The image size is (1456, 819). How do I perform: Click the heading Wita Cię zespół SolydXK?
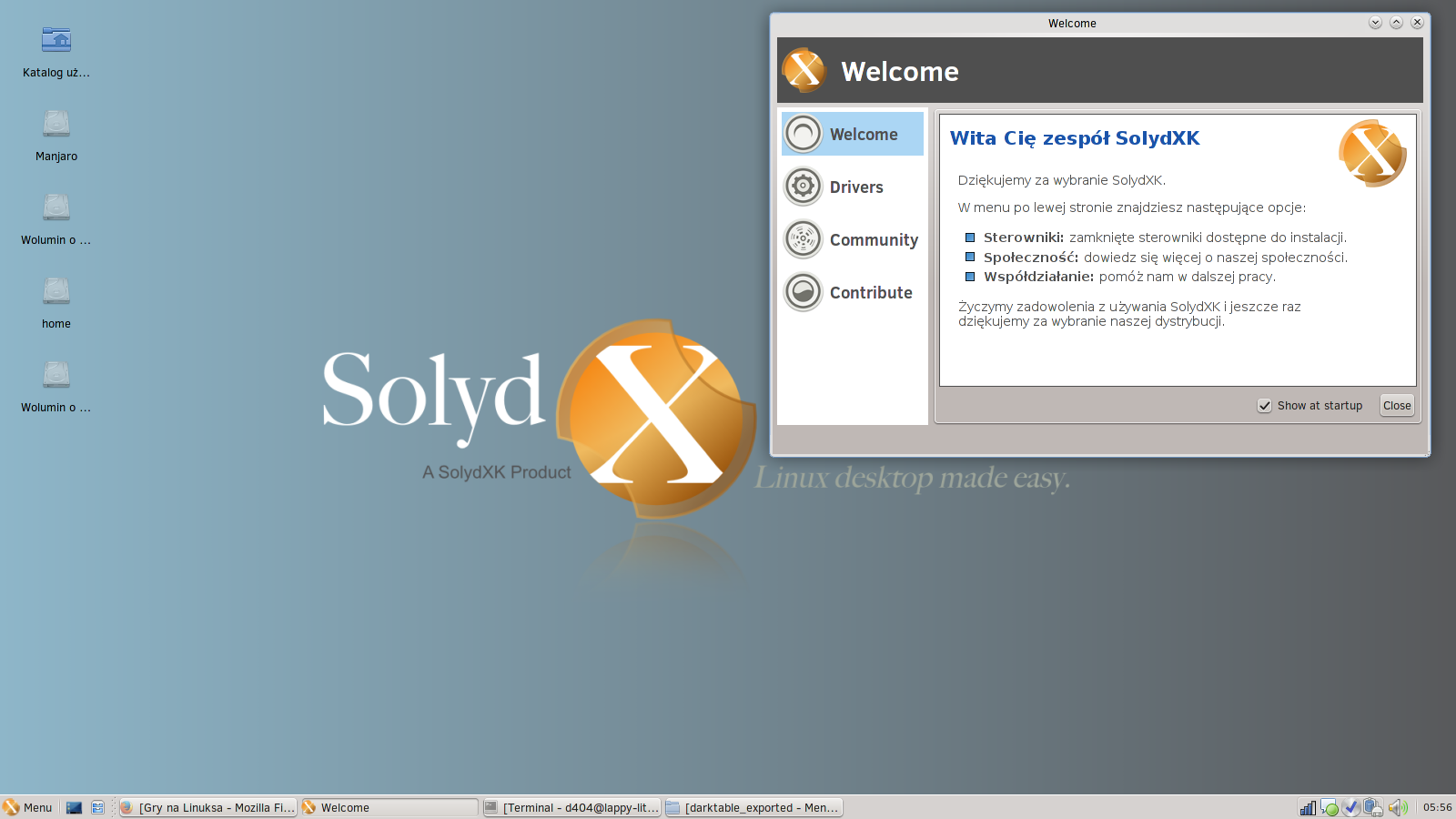pyautogui.click(x=1075, y=138)
